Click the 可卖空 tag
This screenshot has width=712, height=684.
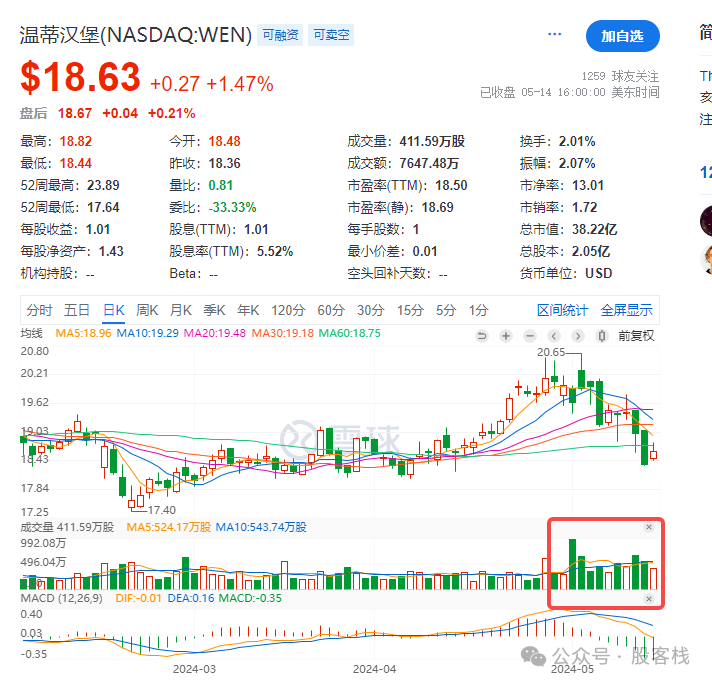coord(331,35)
